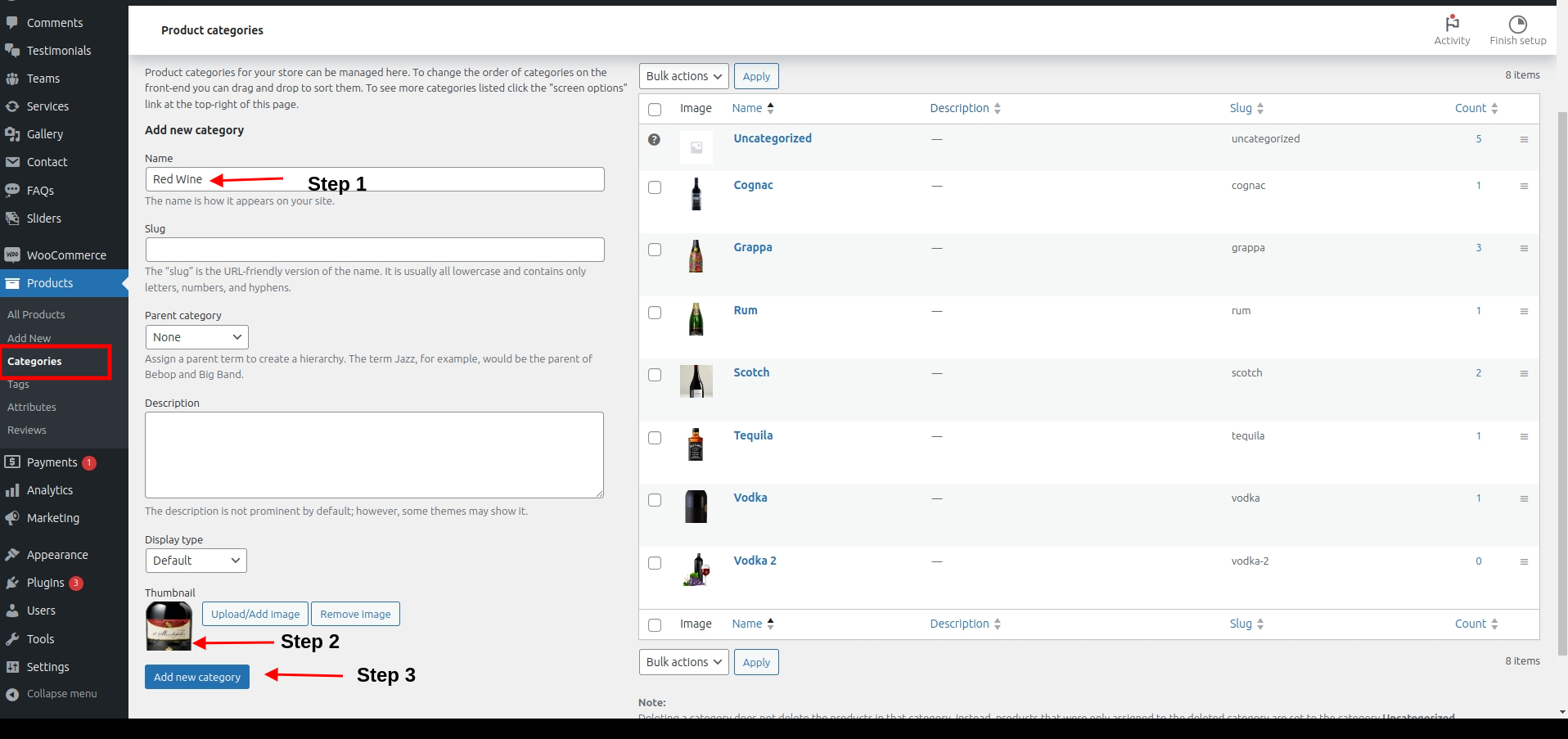Sort by Count in the table header
Image resolution: width=1568 pixels, height=739 pixels.
pos(1476,108)
